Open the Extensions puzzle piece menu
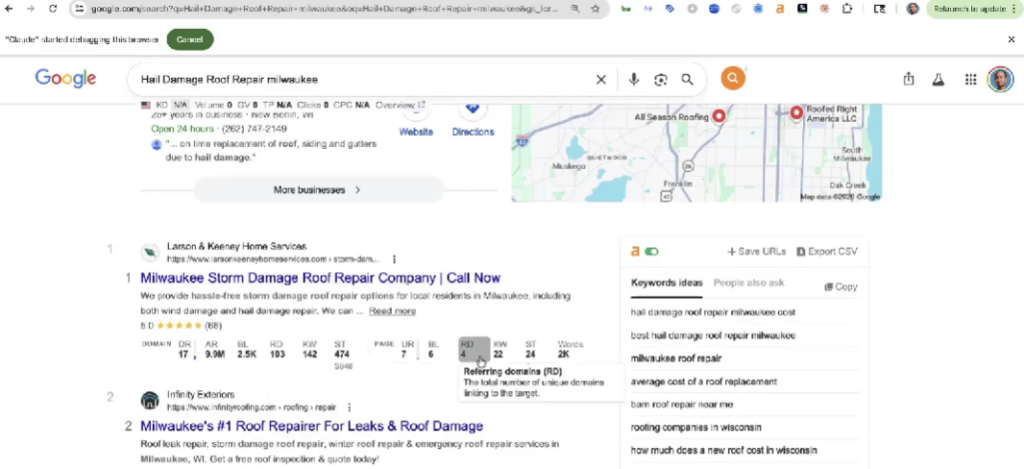 pos(847,9)
